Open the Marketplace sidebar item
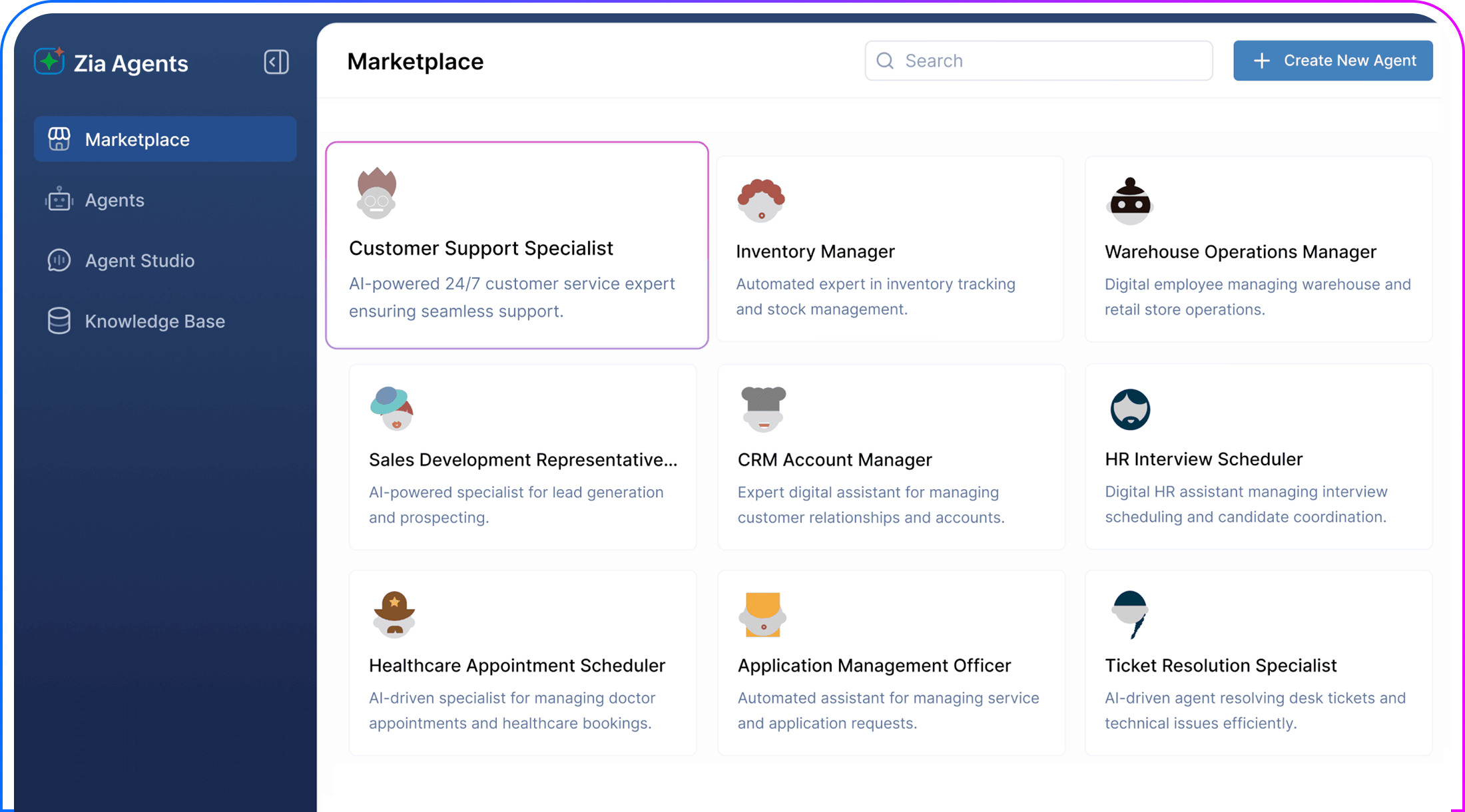The image size is (1465, 812). pos(165,139)
